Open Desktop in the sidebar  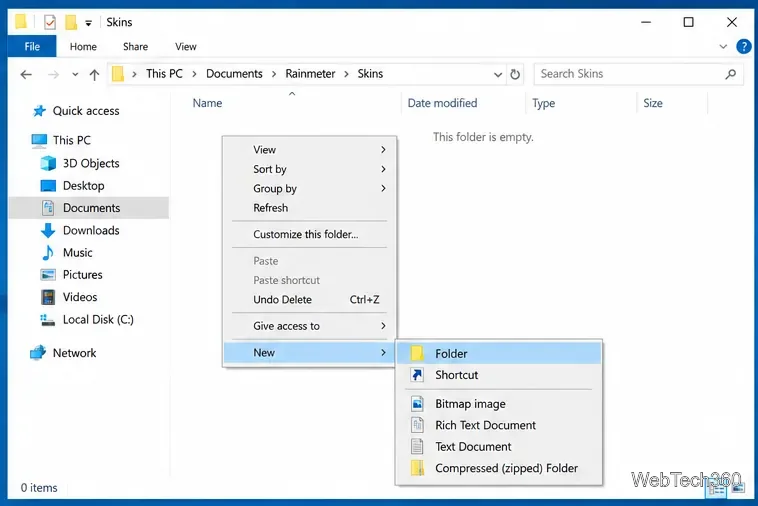point(83,186)
